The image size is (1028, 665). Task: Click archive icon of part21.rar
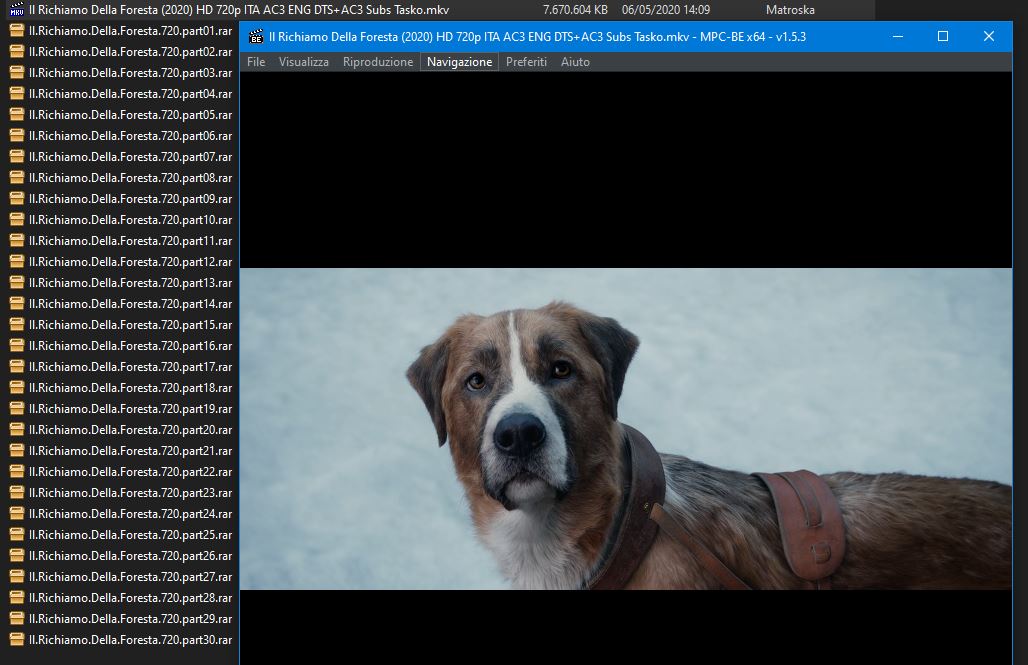pos(17,451)
